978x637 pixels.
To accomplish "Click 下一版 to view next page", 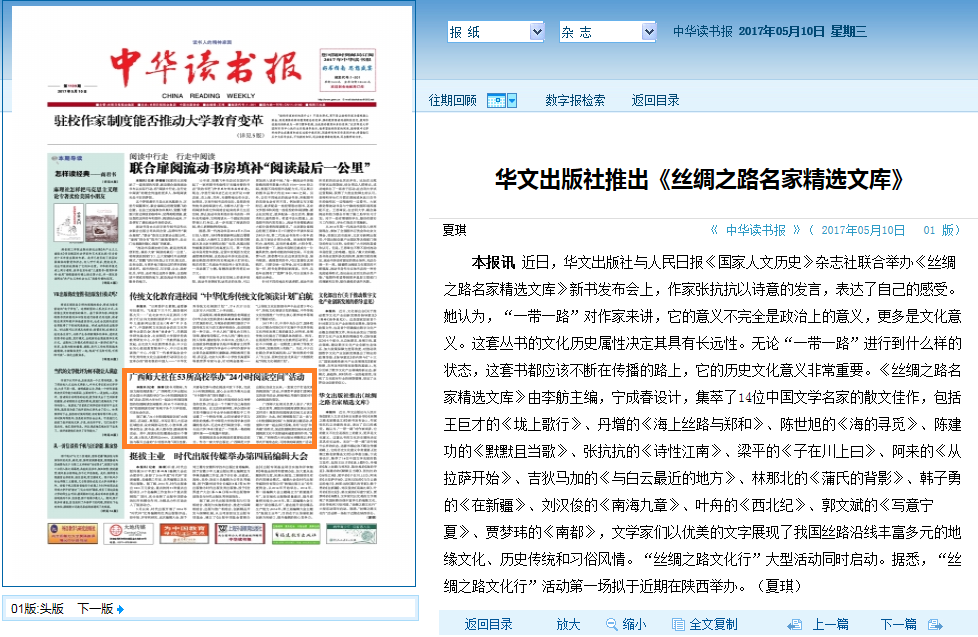I will 95,609.
